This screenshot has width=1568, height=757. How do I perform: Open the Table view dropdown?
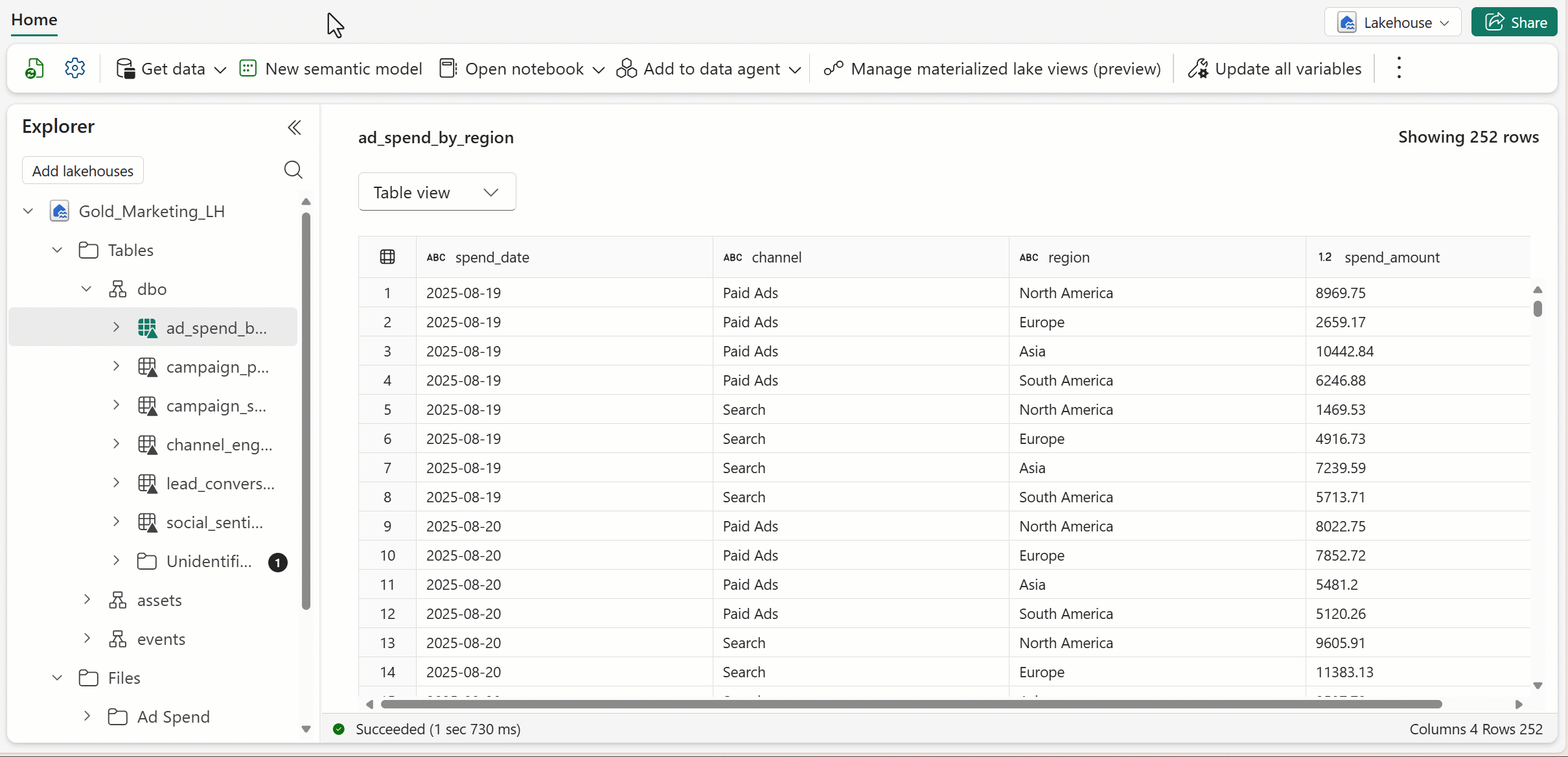click(437, 192)
